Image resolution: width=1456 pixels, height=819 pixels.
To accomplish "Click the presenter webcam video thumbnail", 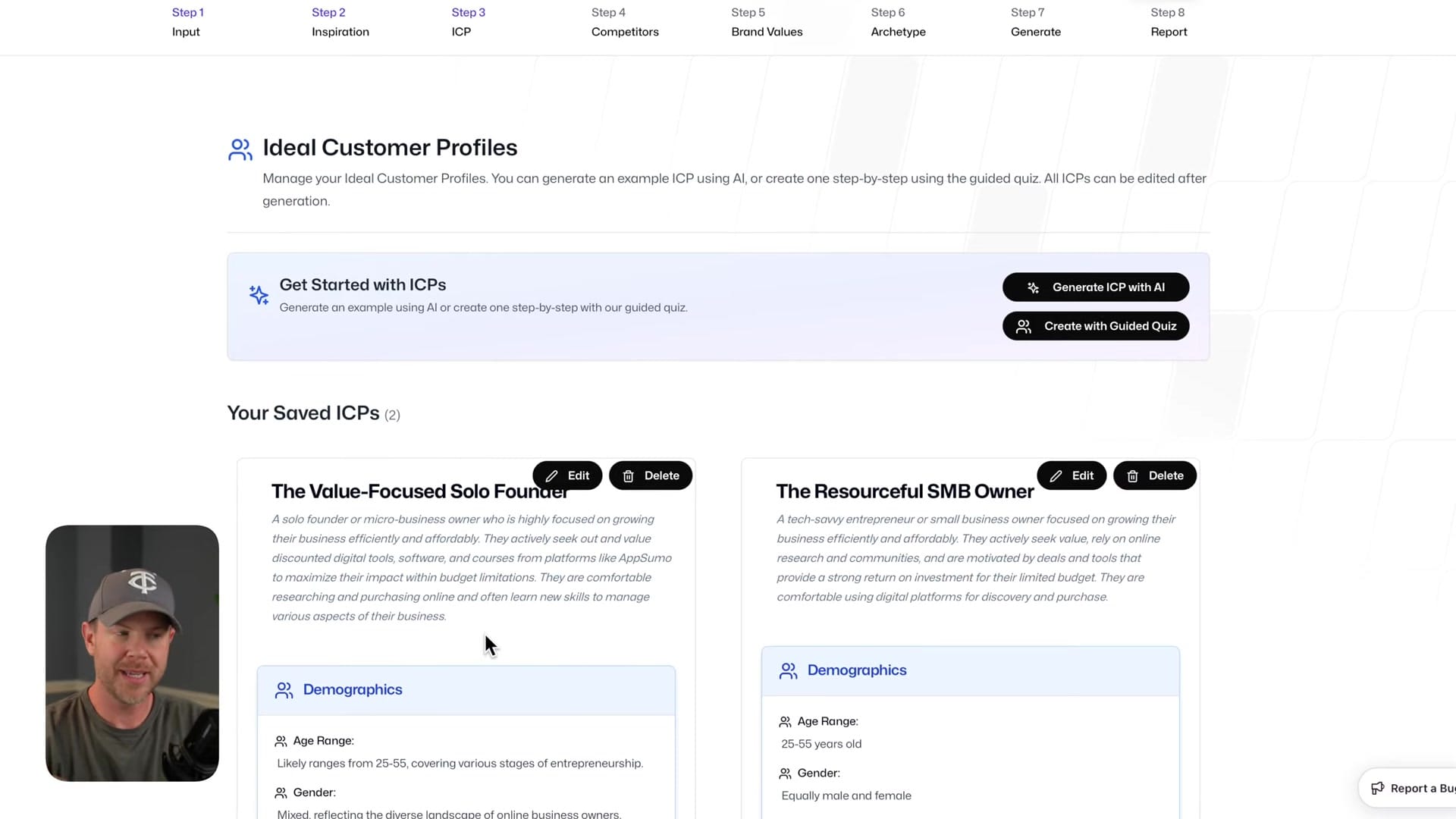I will coord(132,653).
